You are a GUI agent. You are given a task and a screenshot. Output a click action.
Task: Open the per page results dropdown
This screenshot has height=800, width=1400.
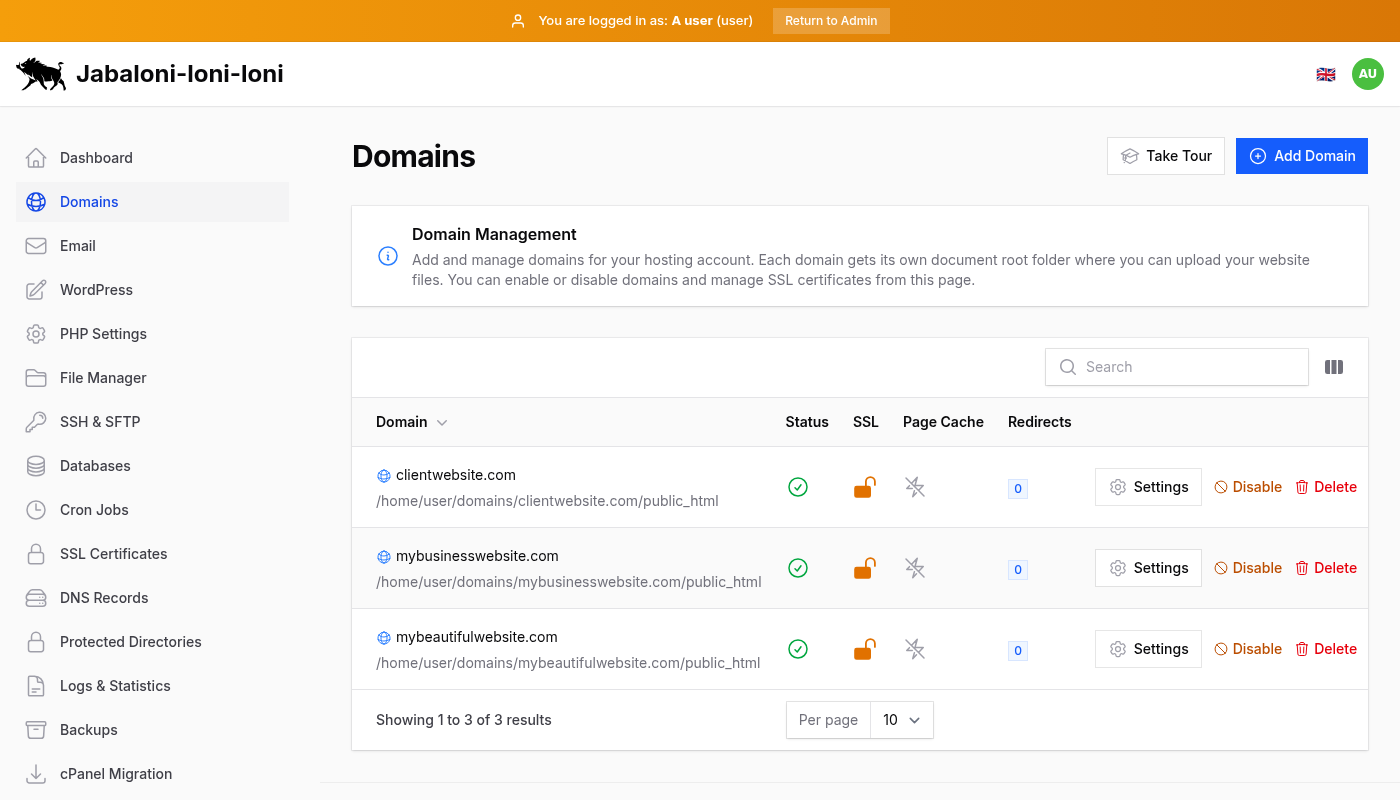click(901, 719)
